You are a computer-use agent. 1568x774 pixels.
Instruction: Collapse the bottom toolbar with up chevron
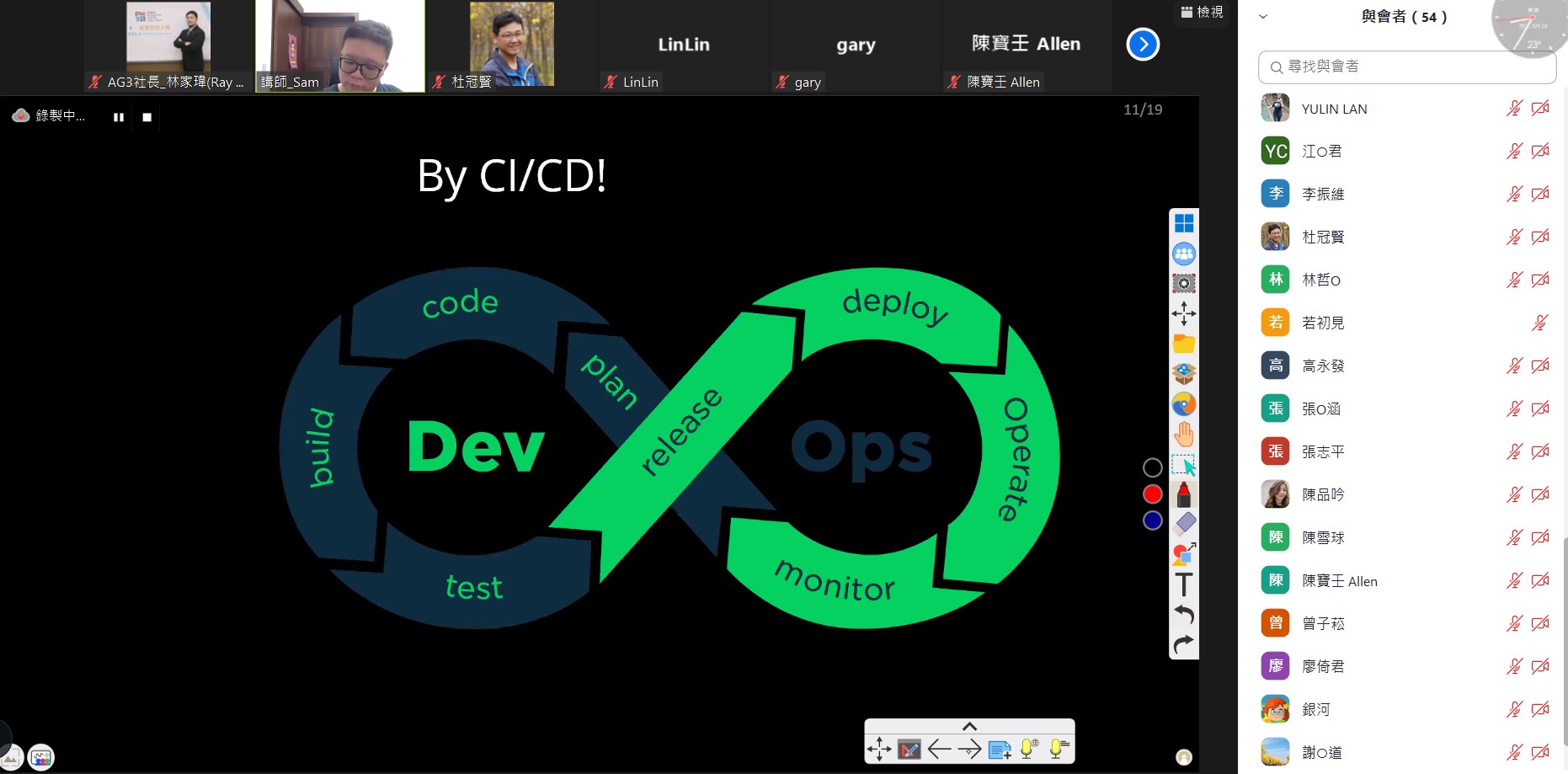point(969,726)
